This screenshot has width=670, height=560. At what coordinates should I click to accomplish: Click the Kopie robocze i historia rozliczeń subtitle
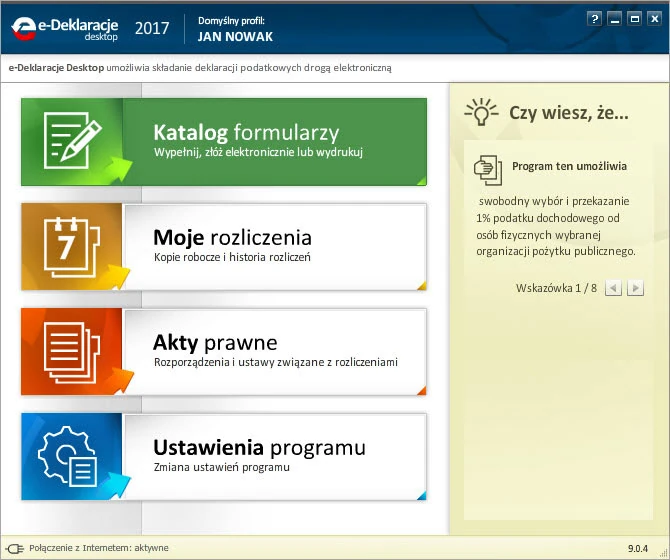pos(232,257)
